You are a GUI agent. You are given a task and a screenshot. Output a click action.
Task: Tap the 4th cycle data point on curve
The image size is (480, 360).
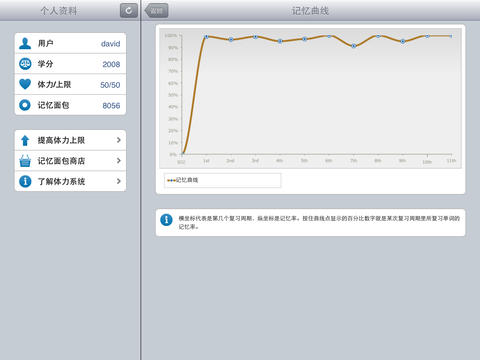pos(280,41)
